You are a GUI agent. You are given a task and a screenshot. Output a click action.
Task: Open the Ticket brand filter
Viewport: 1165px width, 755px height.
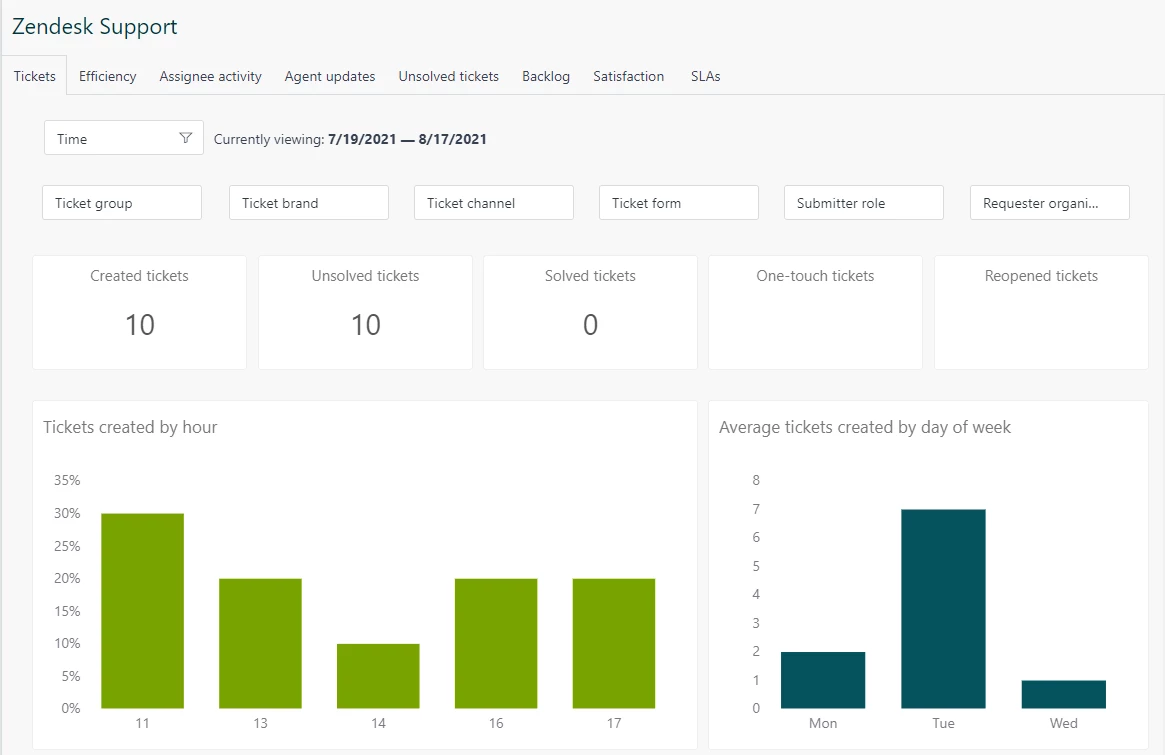click(309, 203)
